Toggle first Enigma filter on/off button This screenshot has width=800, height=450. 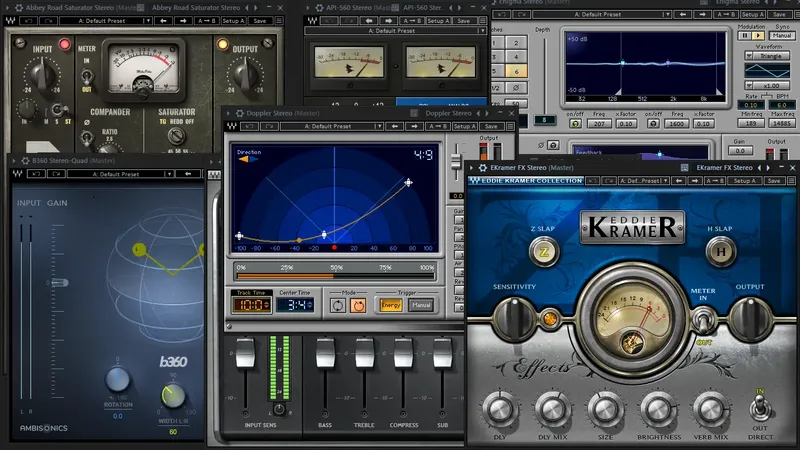576,123
